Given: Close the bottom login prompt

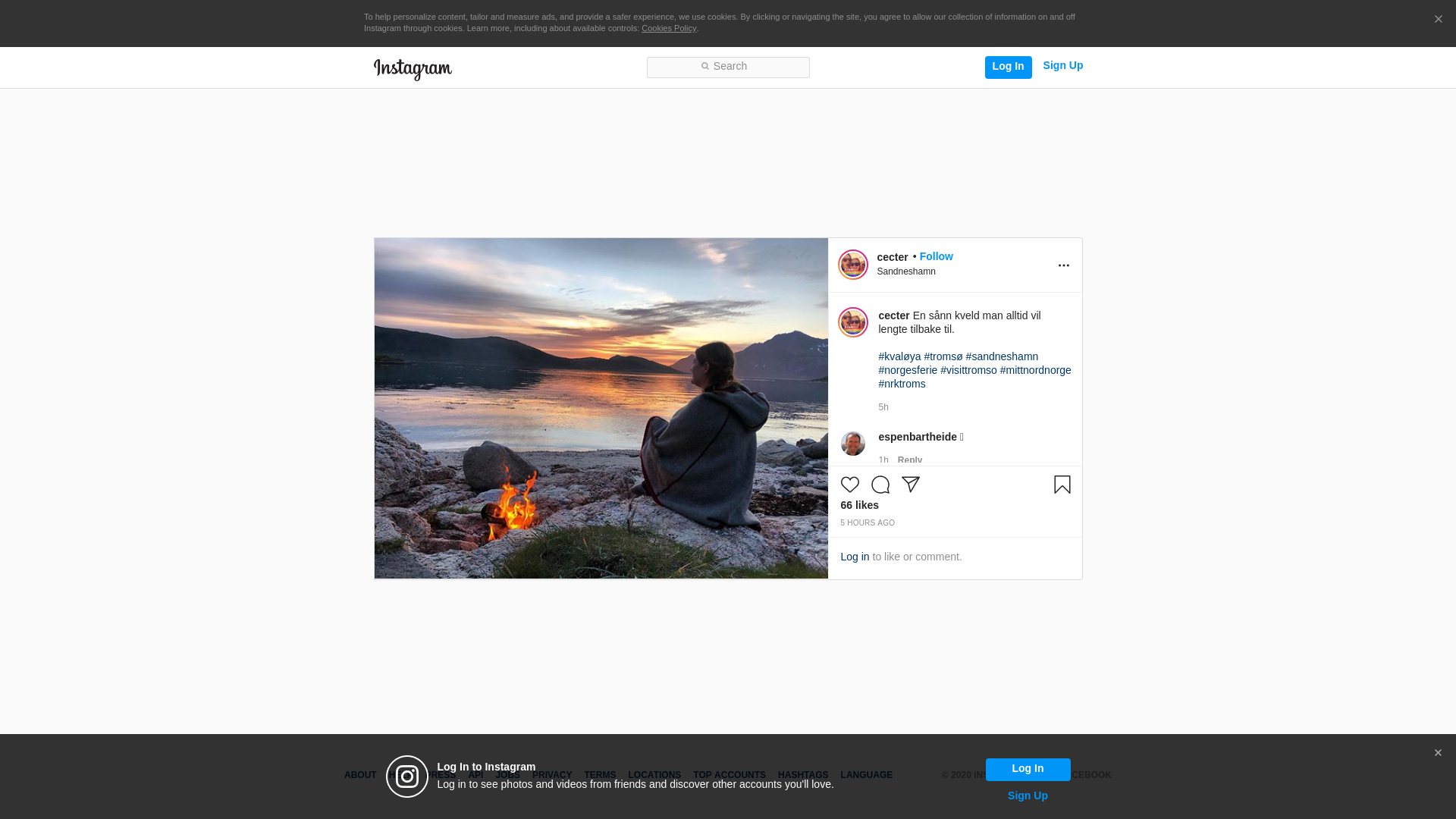Looking at the screenshot, I should [x=1438, y=753].
